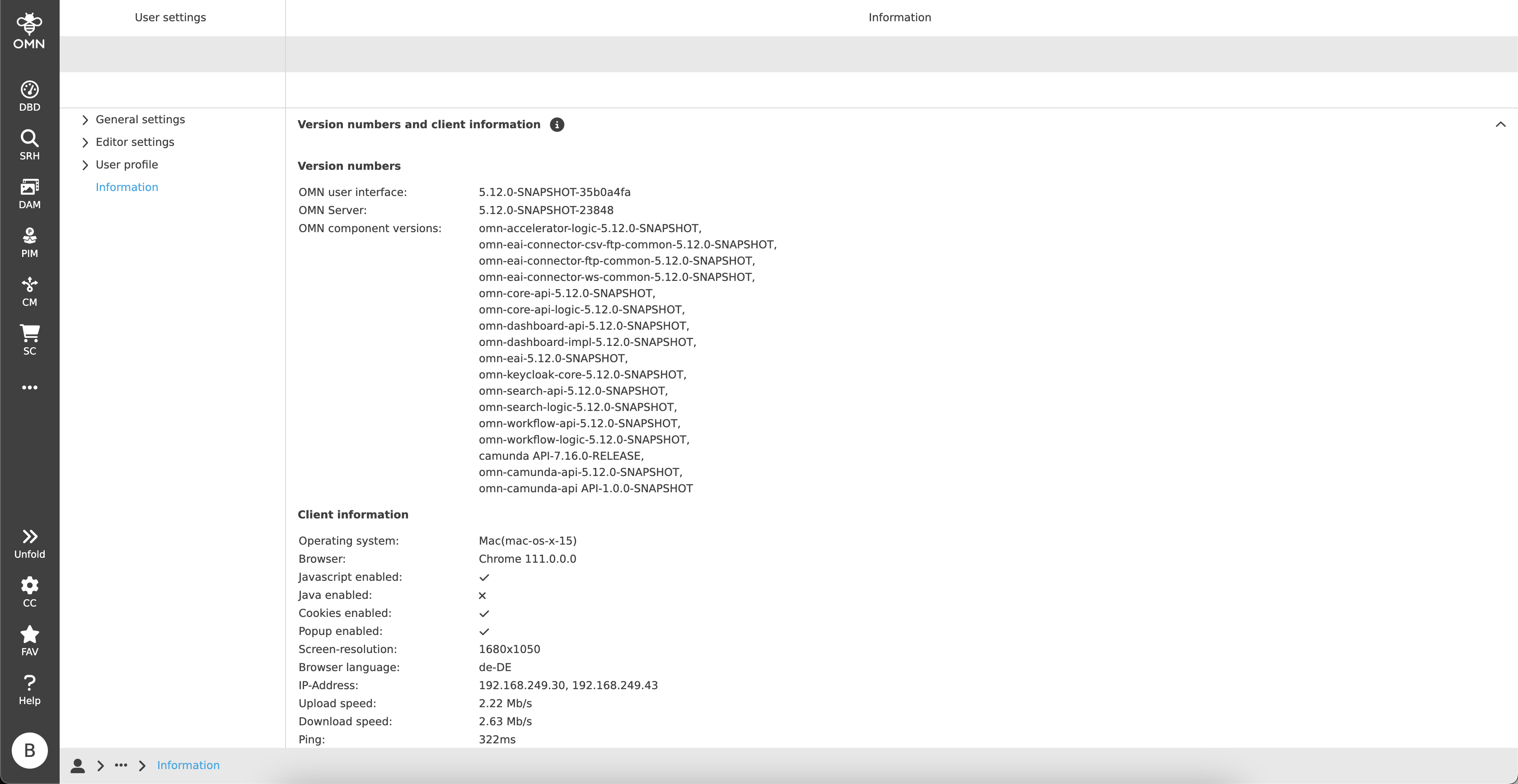Viewport: 1518px width, 784px height.
Task: Expand the General settings section
Action: pos(140,119)
